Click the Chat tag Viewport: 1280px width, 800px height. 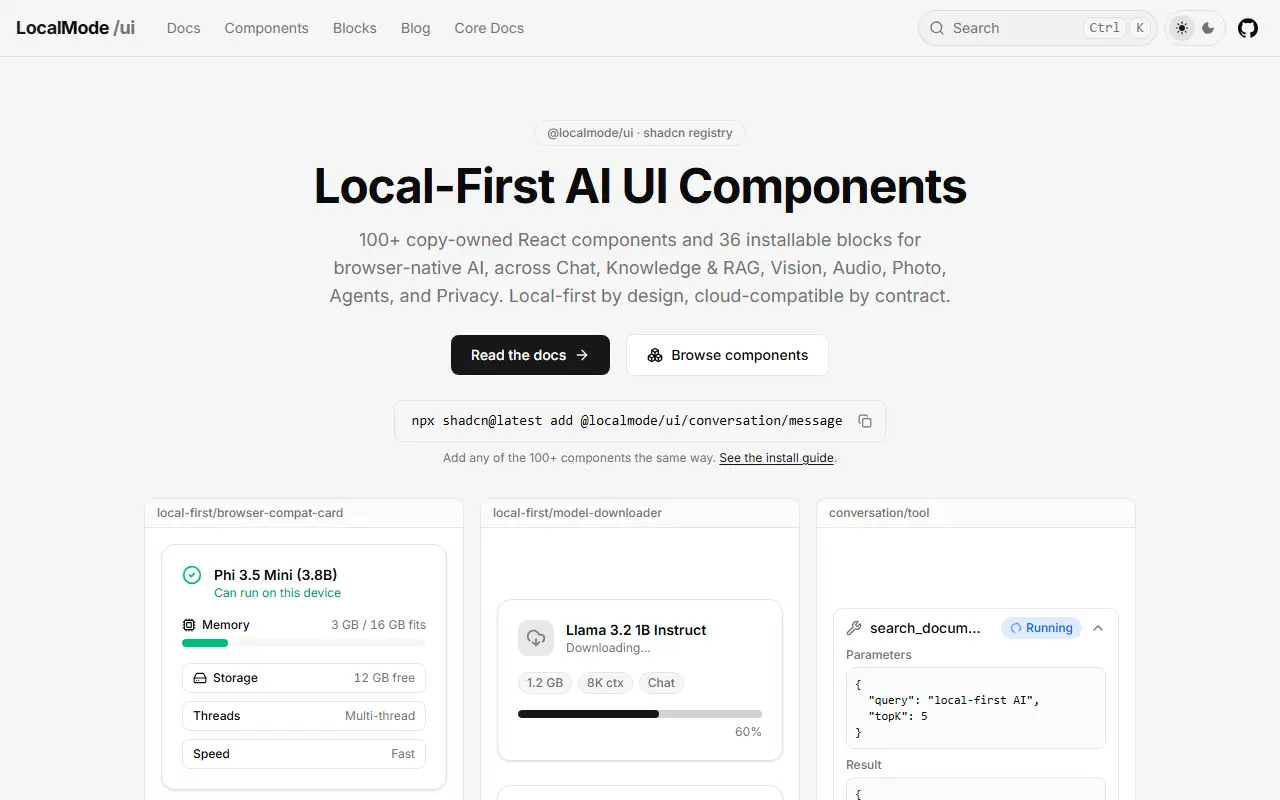click(x=661, y=683)
